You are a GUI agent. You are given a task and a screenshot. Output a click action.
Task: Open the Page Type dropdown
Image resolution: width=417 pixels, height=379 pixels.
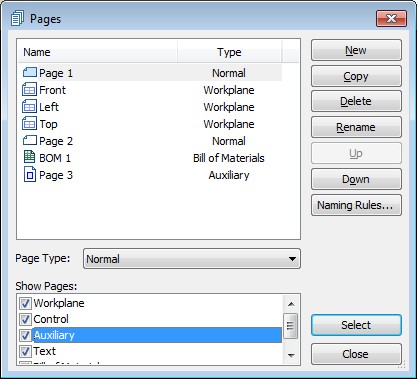point(192,259)
